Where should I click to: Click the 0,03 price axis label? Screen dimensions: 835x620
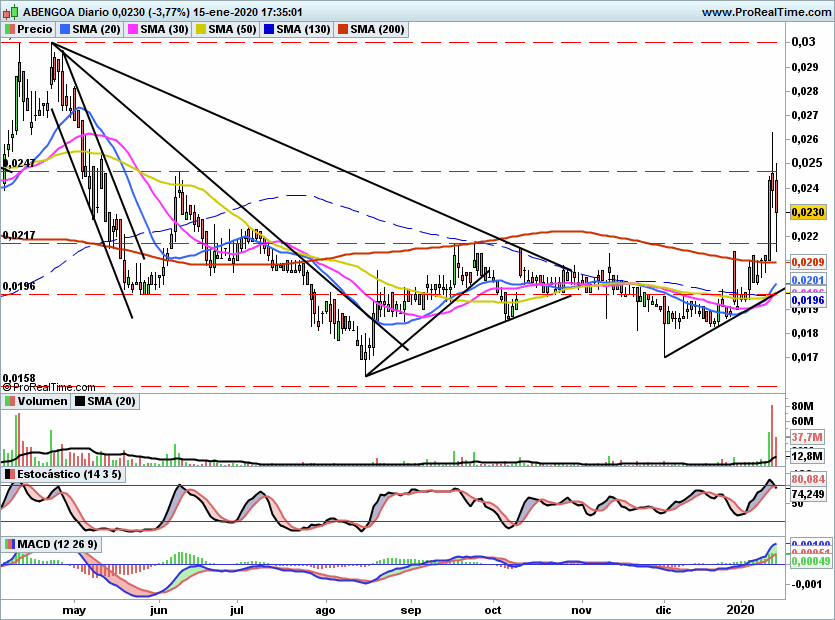pyautogui.click(x=804, y=42)
